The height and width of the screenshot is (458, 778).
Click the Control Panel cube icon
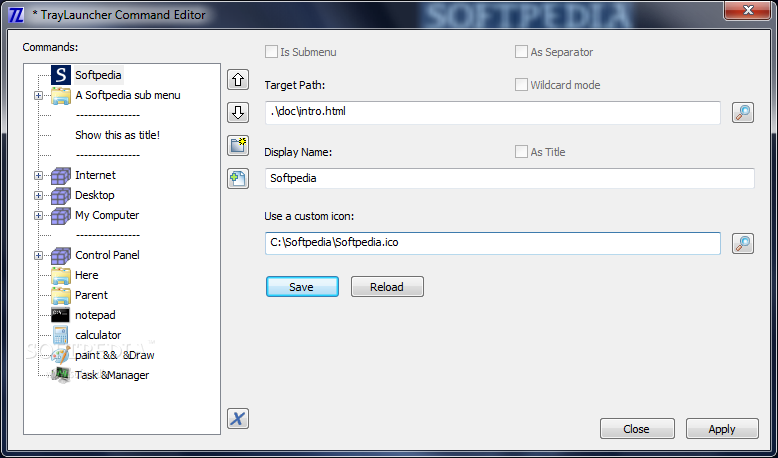point(61,255)
